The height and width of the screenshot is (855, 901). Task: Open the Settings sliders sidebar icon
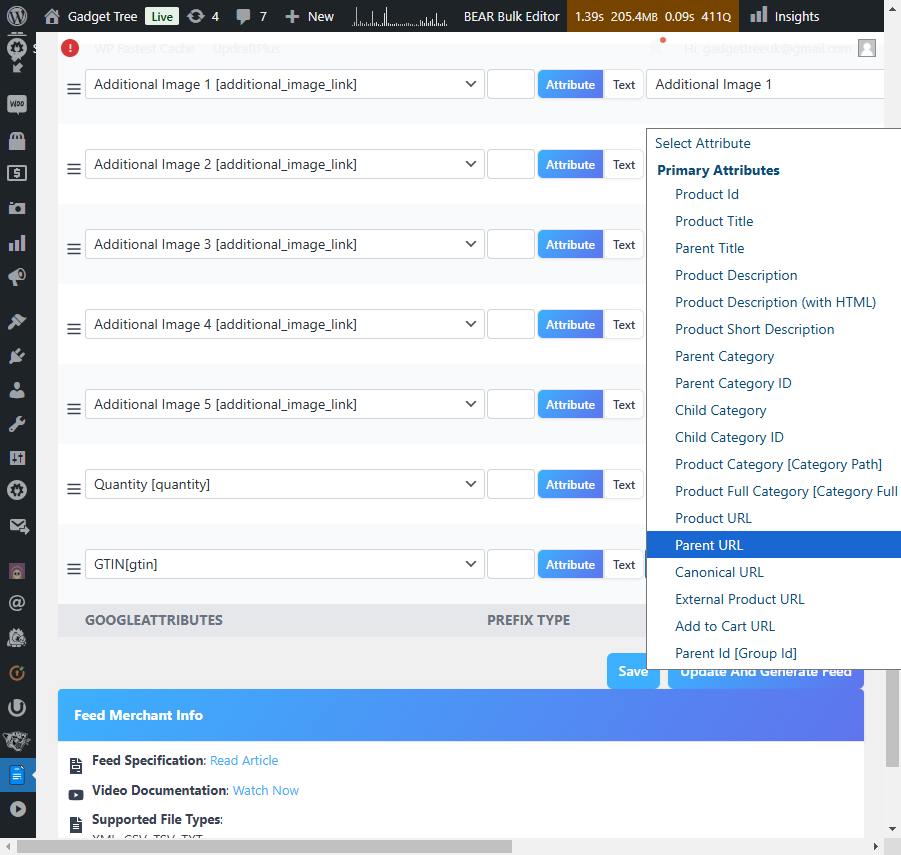pyautogui.click(x=17, y=458)
